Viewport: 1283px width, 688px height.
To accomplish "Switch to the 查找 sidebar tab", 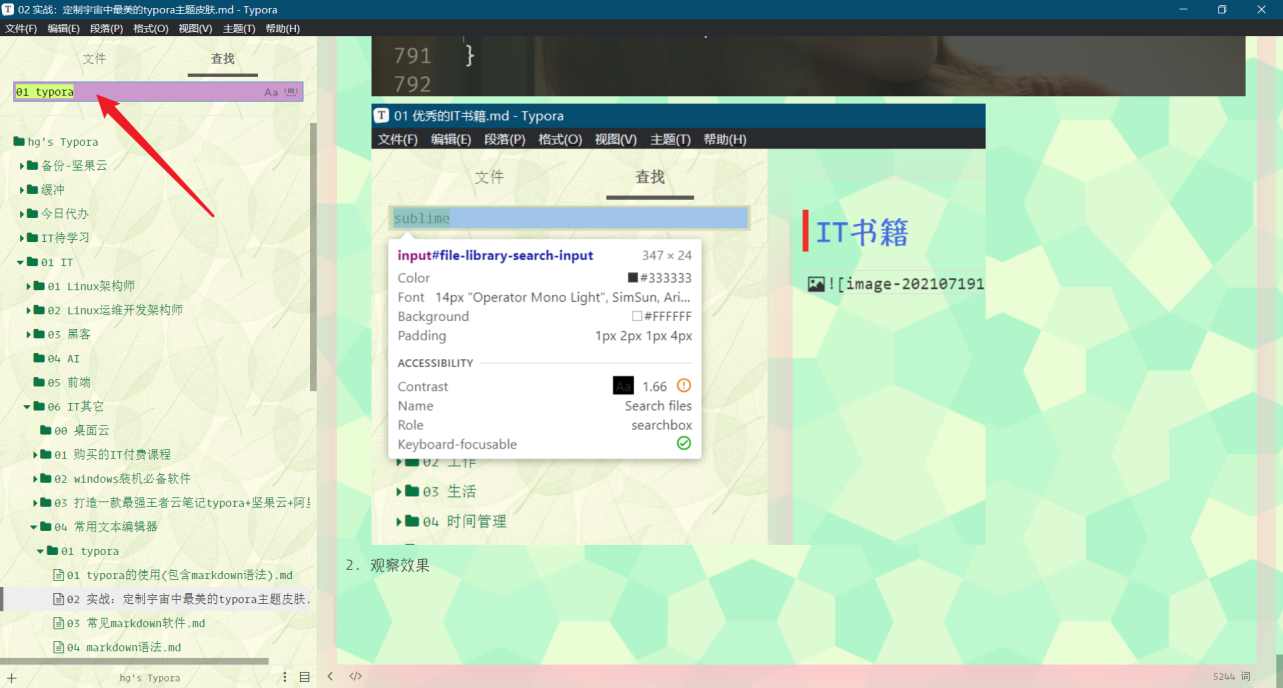I will tap(223, 59).
